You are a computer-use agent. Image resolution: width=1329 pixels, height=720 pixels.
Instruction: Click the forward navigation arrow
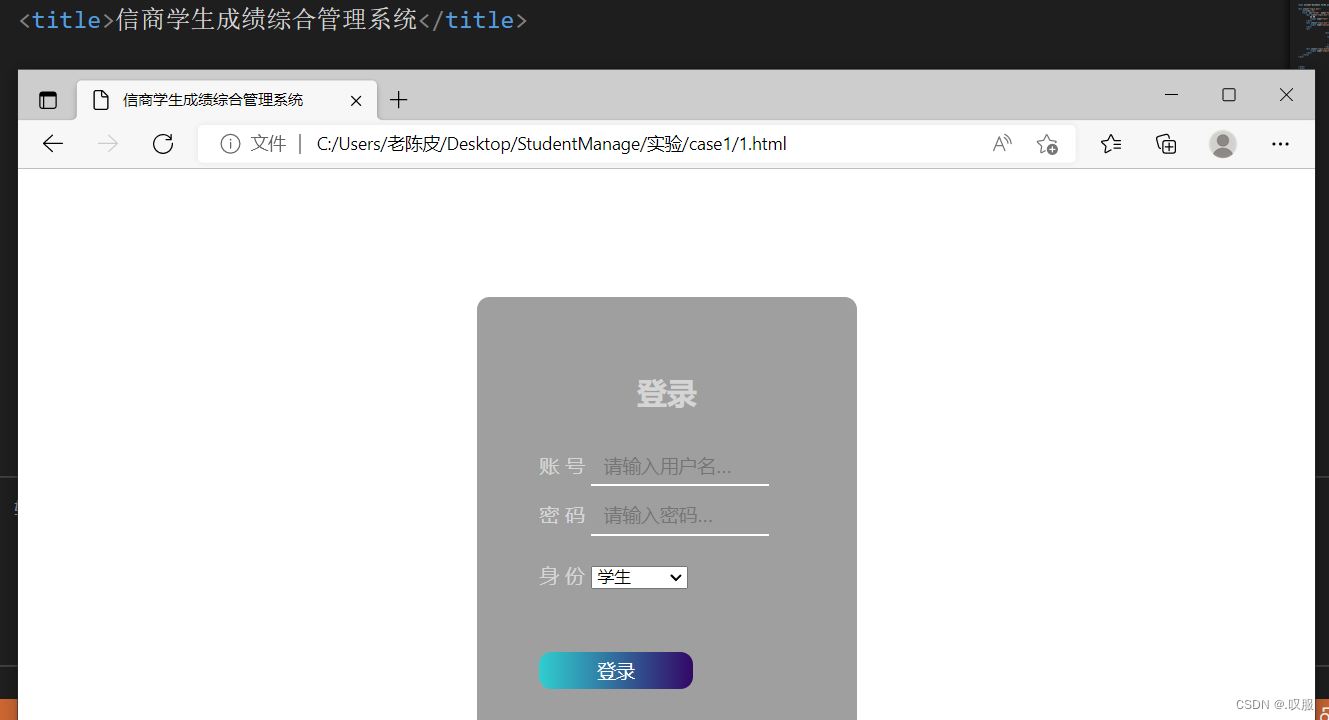click(x=108, y=144)
